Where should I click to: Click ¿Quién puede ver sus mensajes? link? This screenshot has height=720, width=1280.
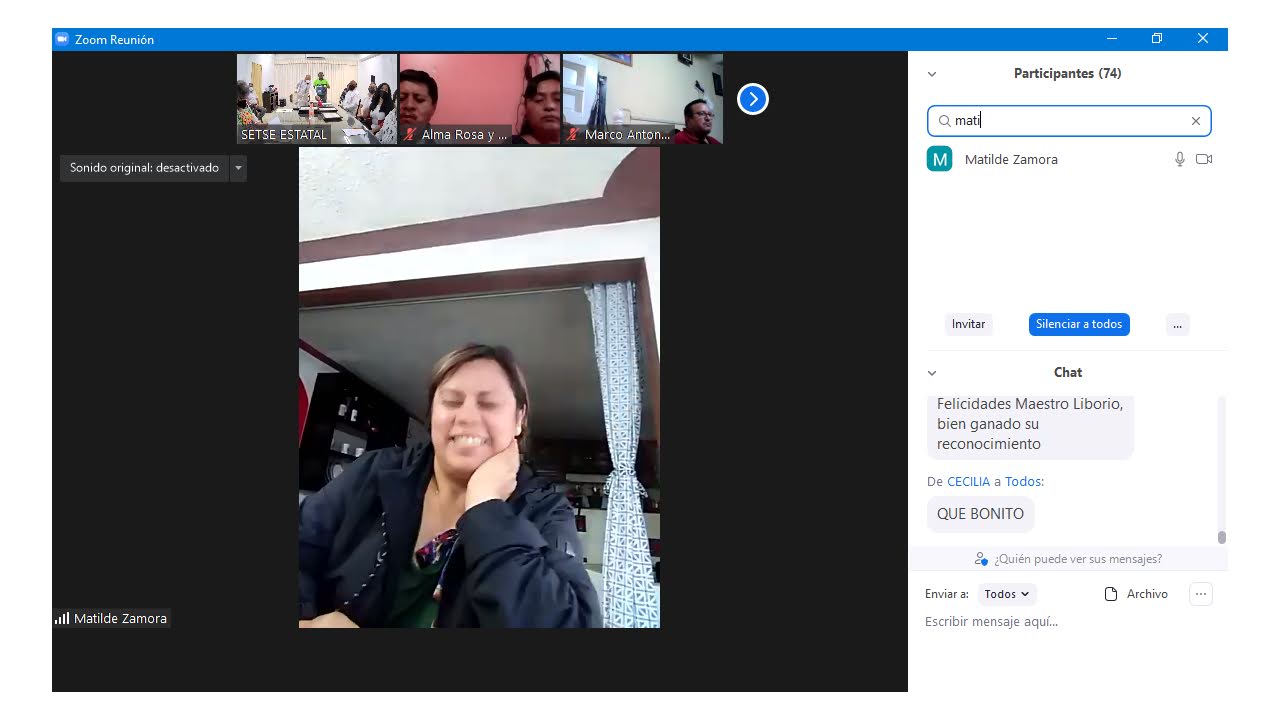tap(1078, 559)
